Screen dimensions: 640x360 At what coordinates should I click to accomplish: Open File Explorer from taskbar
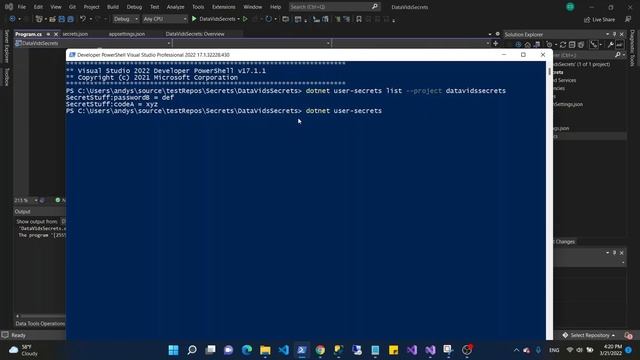[265, 350]
